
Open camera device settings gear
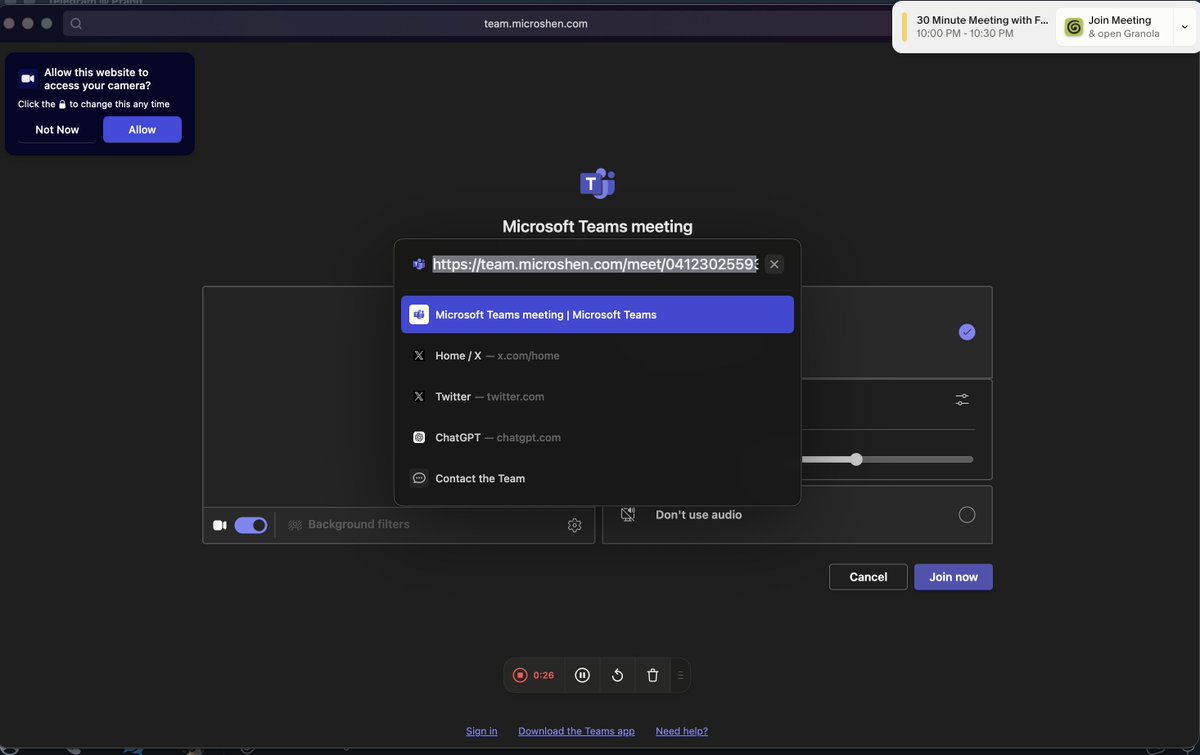(x=574, y=525)
